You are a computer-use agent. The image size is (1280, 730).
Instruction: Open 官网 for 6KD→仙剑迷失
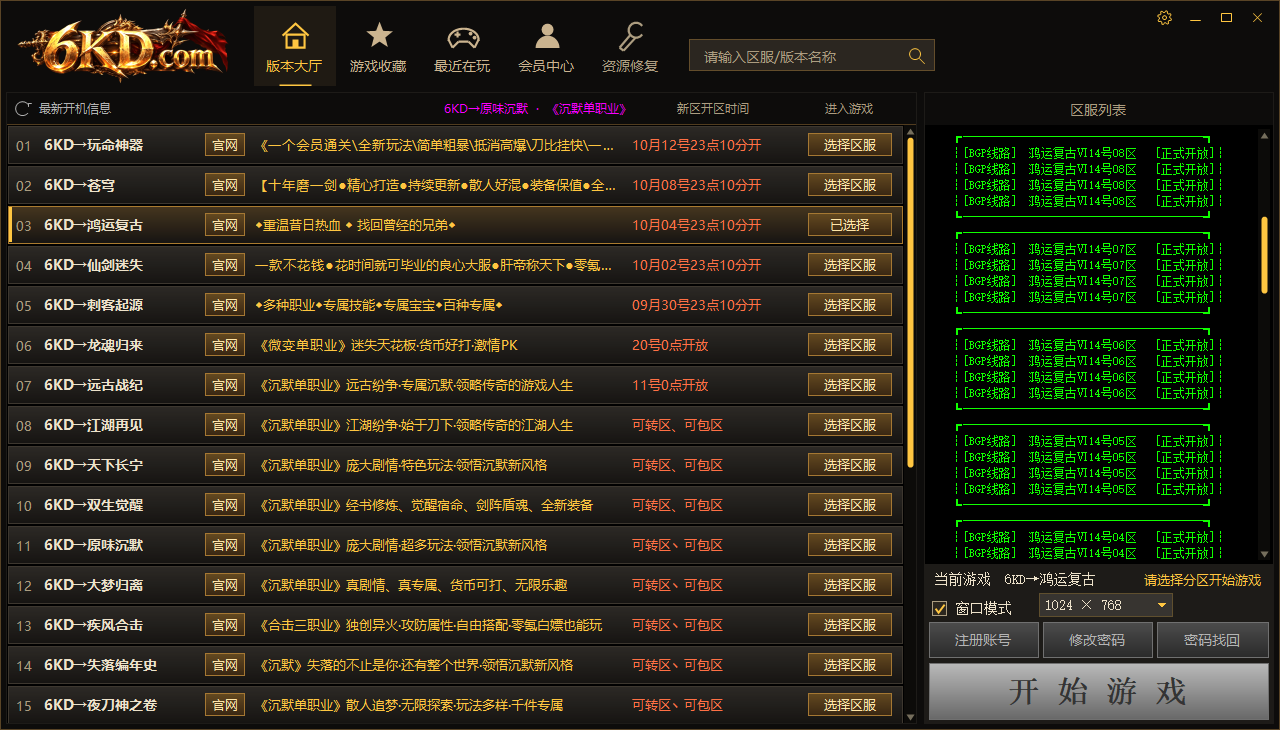(225, 265)
